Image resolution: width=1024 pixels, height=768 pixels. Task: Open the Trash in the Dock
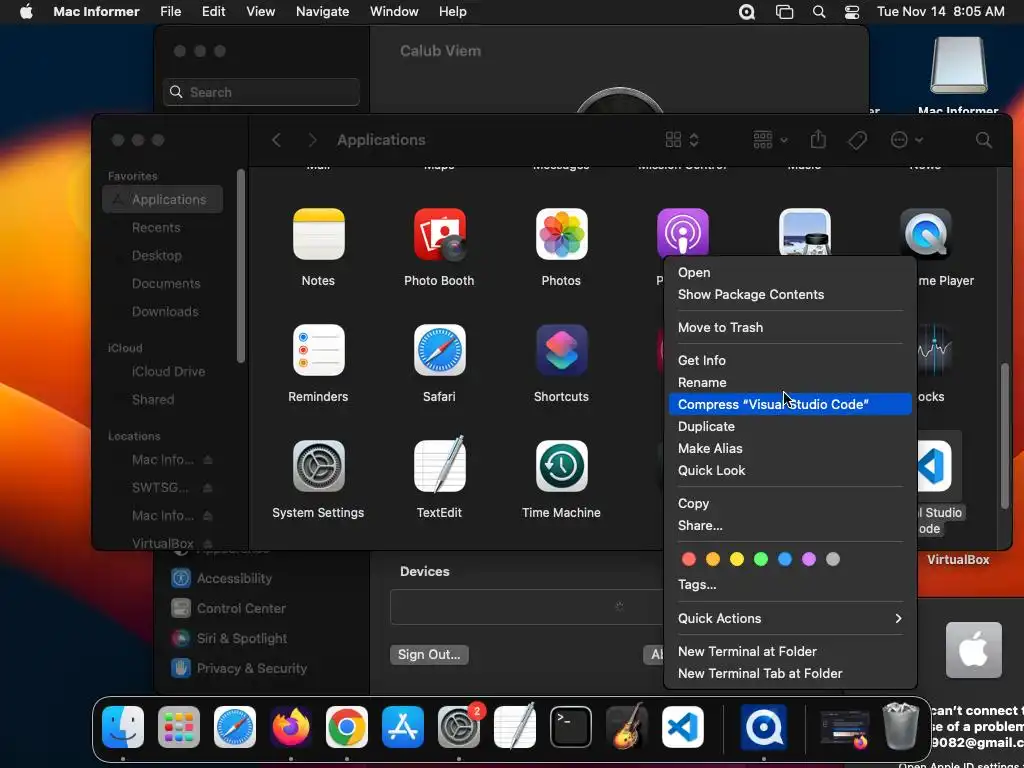point(901,726)
